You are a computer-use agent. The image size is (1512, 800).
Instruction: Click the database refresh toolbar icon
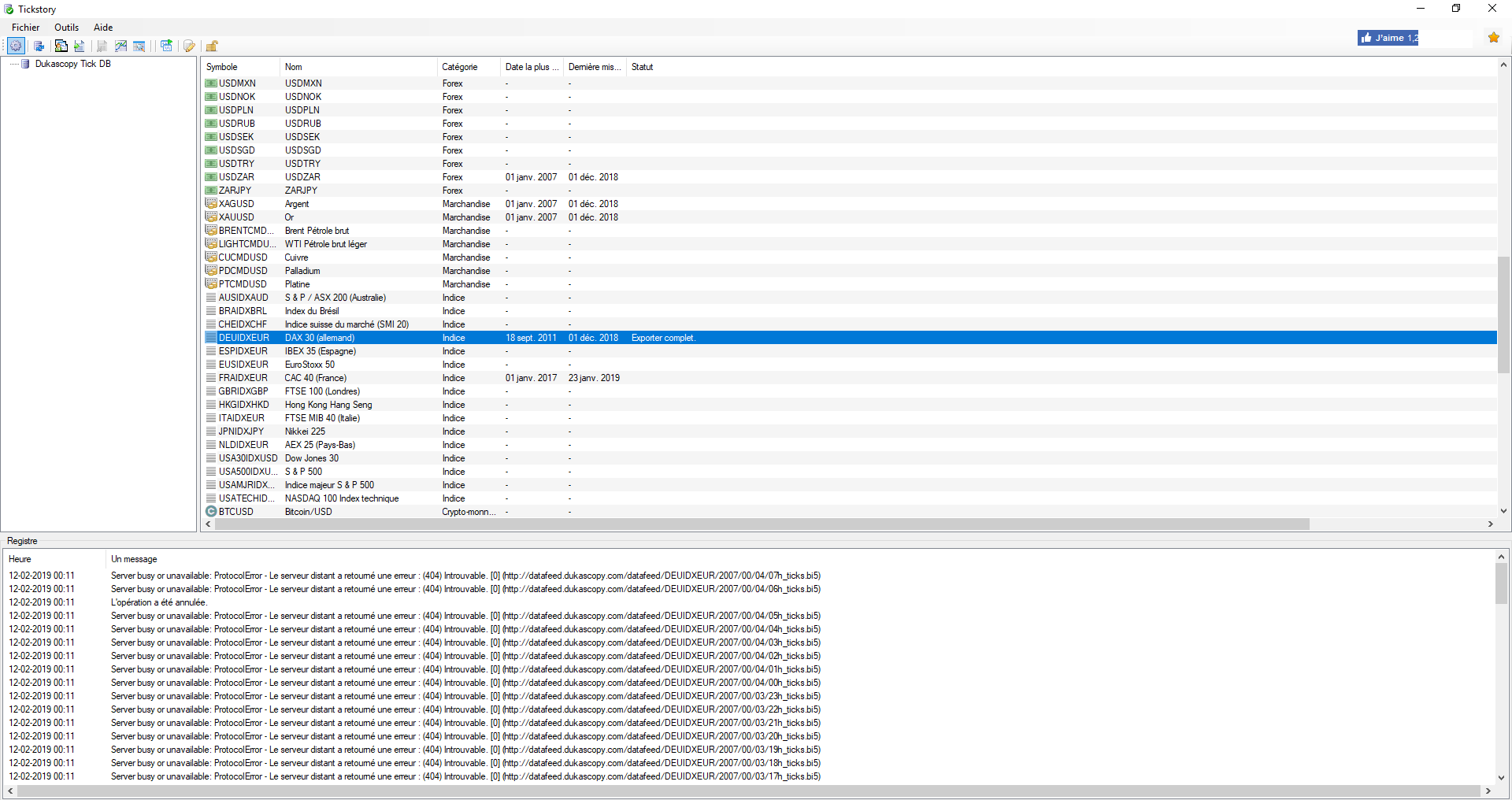(x=39, y=46)
